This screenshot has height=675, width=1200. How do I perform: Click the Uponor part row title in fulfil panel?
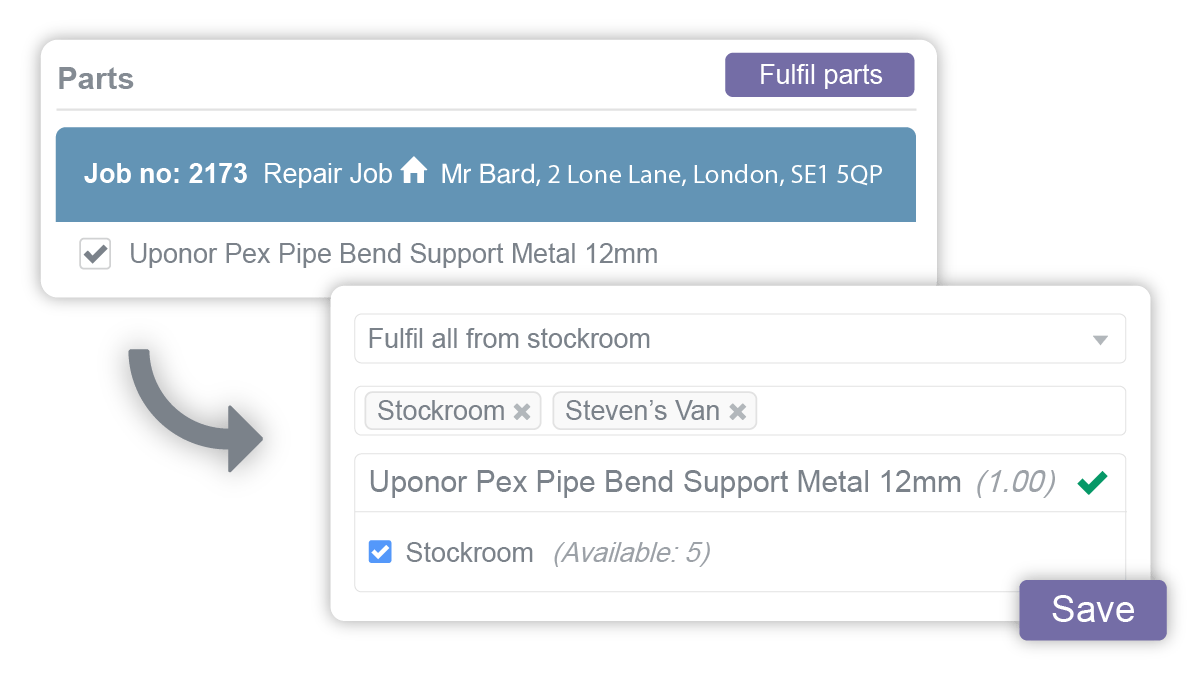[664, 482]
